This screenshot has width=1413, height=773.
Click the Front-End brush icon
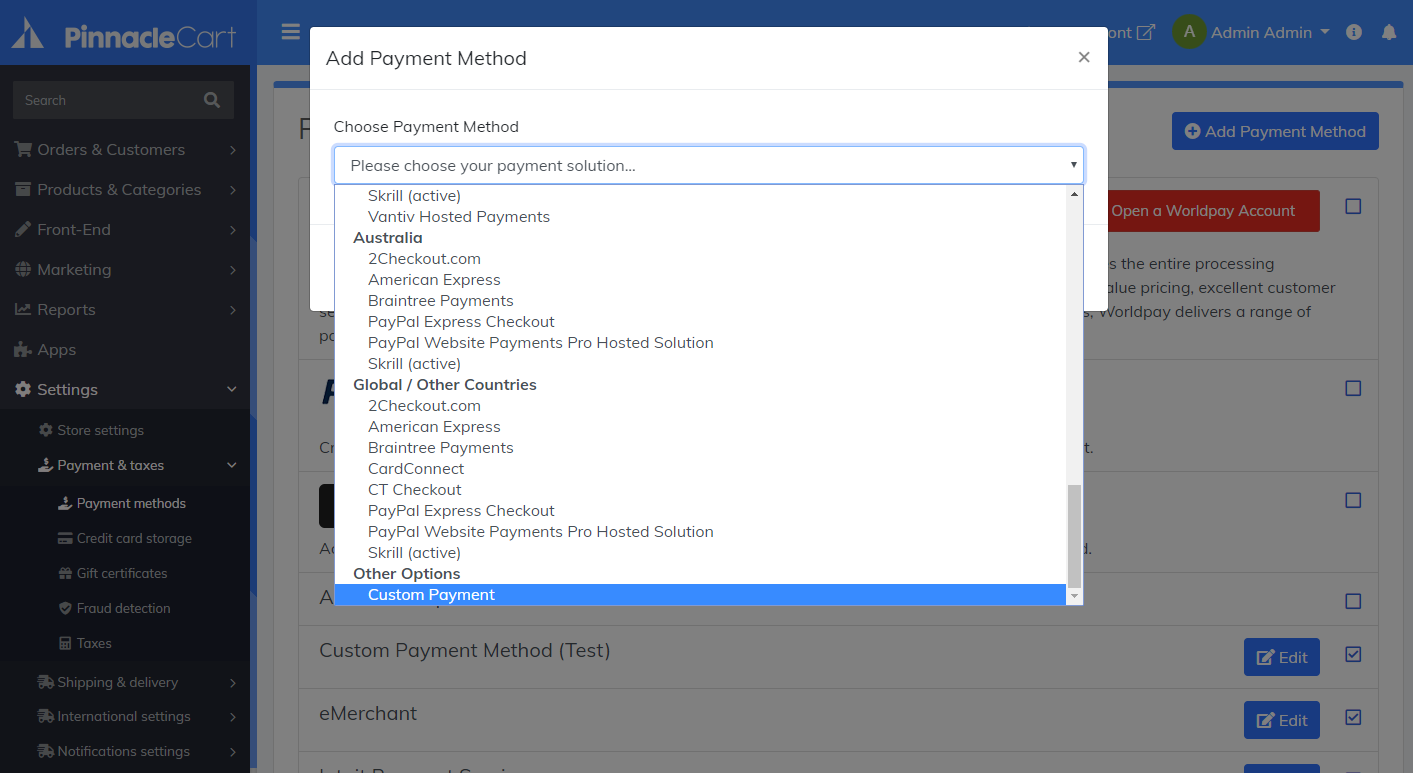pyautogui.click(x=23, y=229)
